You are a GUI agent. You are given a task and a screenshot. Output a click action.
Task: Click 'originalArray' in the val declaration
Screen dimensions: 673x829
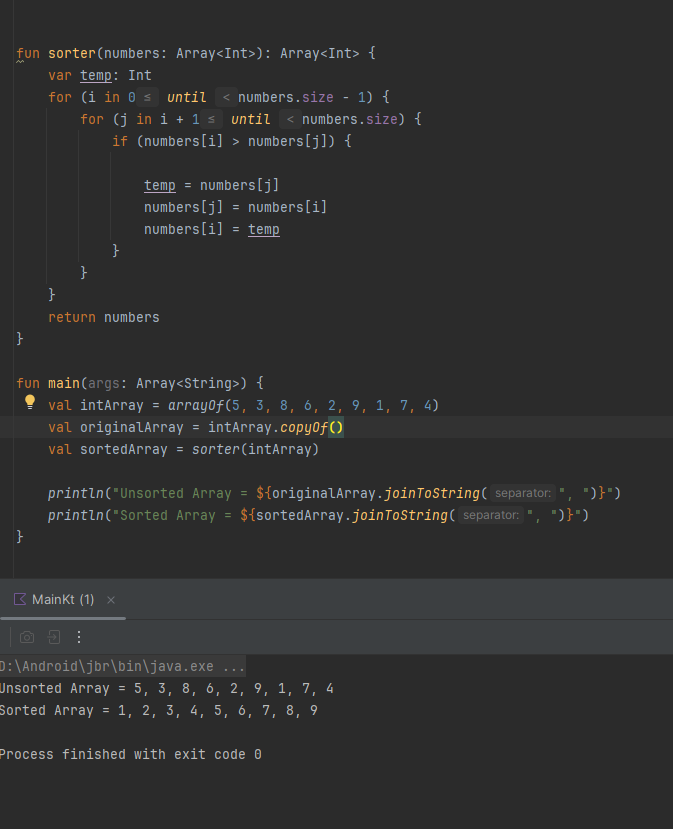point(132,427)
